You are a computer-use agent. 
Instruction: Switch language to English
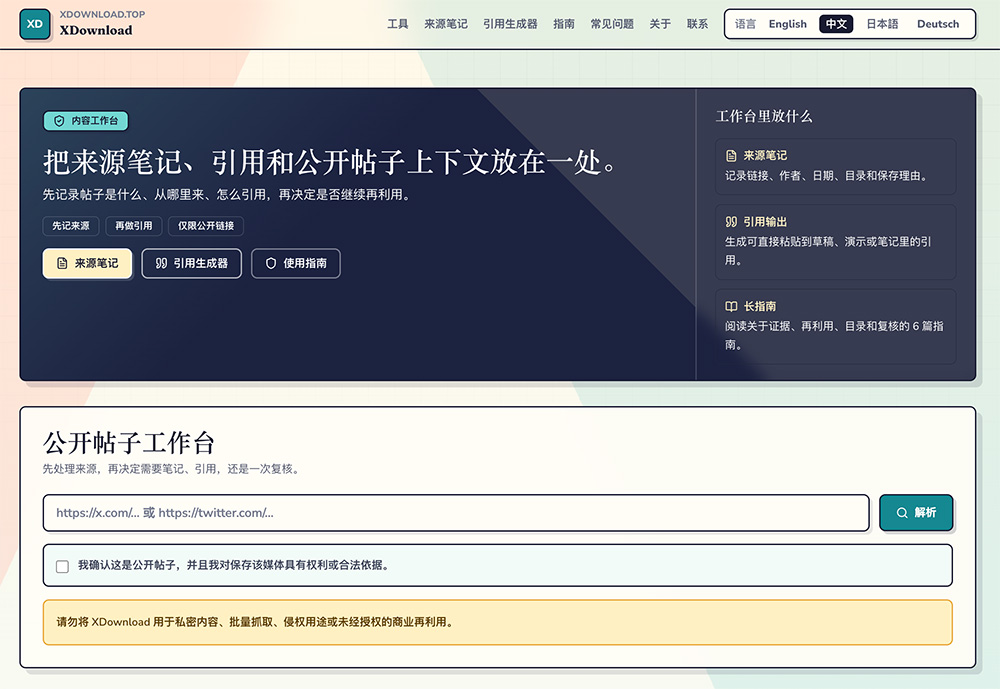click(x=788, y=24)
